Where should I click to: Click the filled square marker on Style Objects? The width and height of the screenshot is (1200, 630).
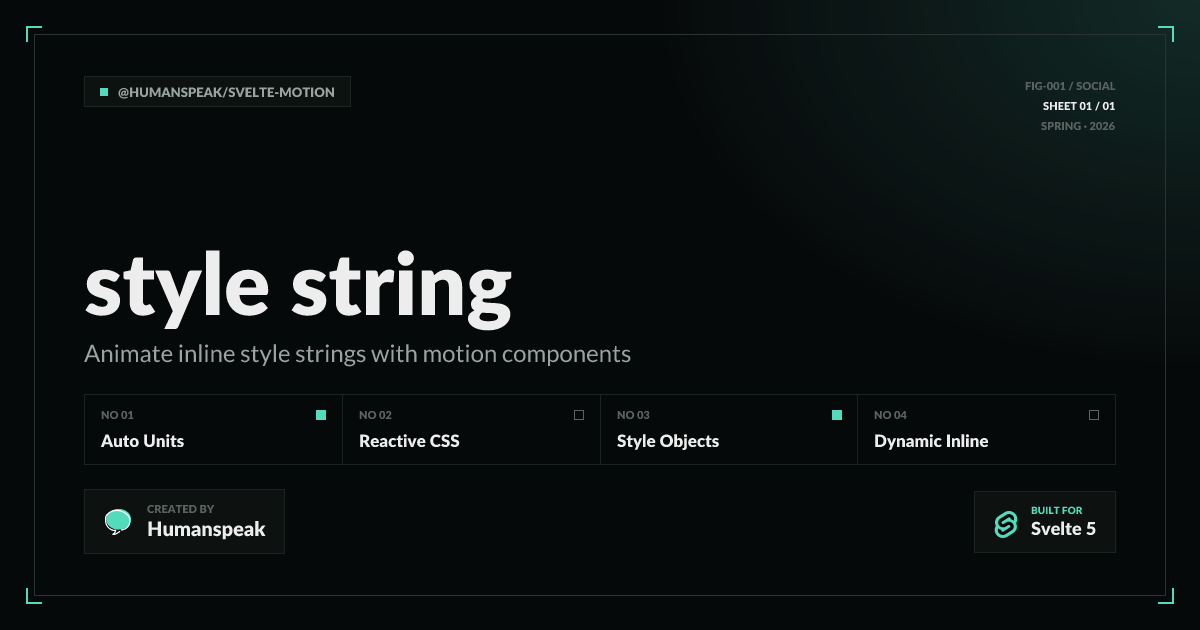coord(837,415)
